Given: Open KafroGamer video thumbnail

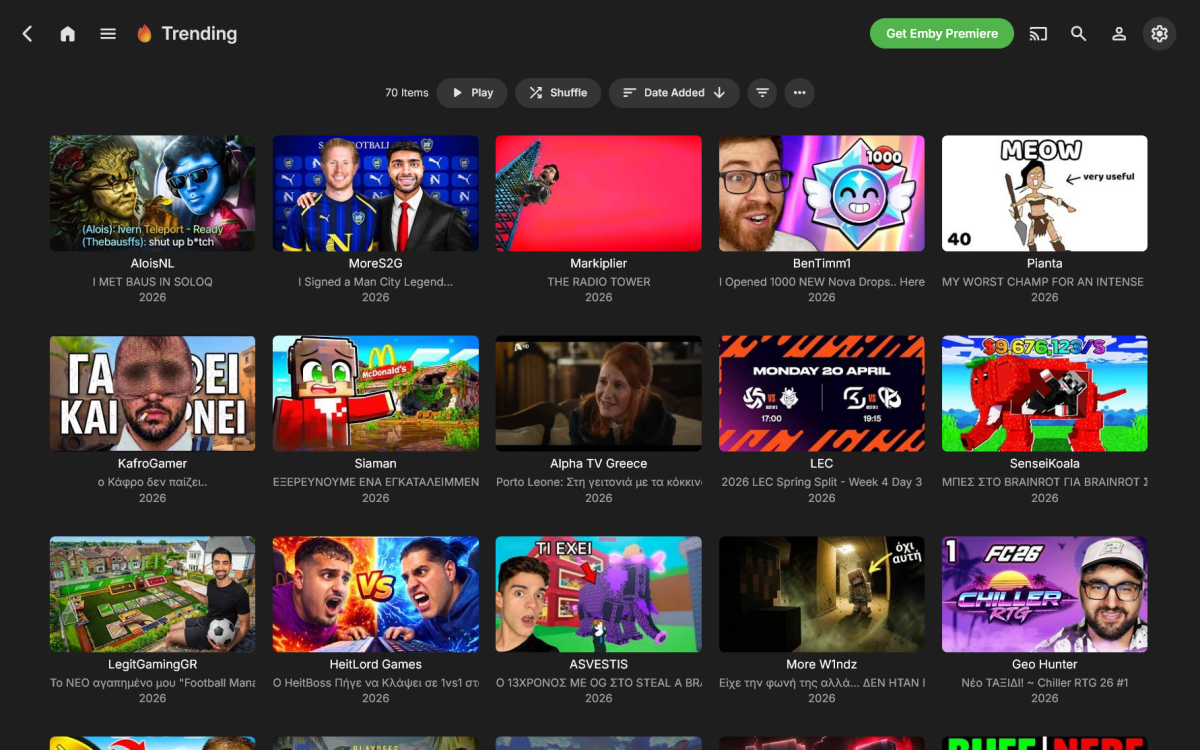Looking at the screenshot, I should point(152,394).
